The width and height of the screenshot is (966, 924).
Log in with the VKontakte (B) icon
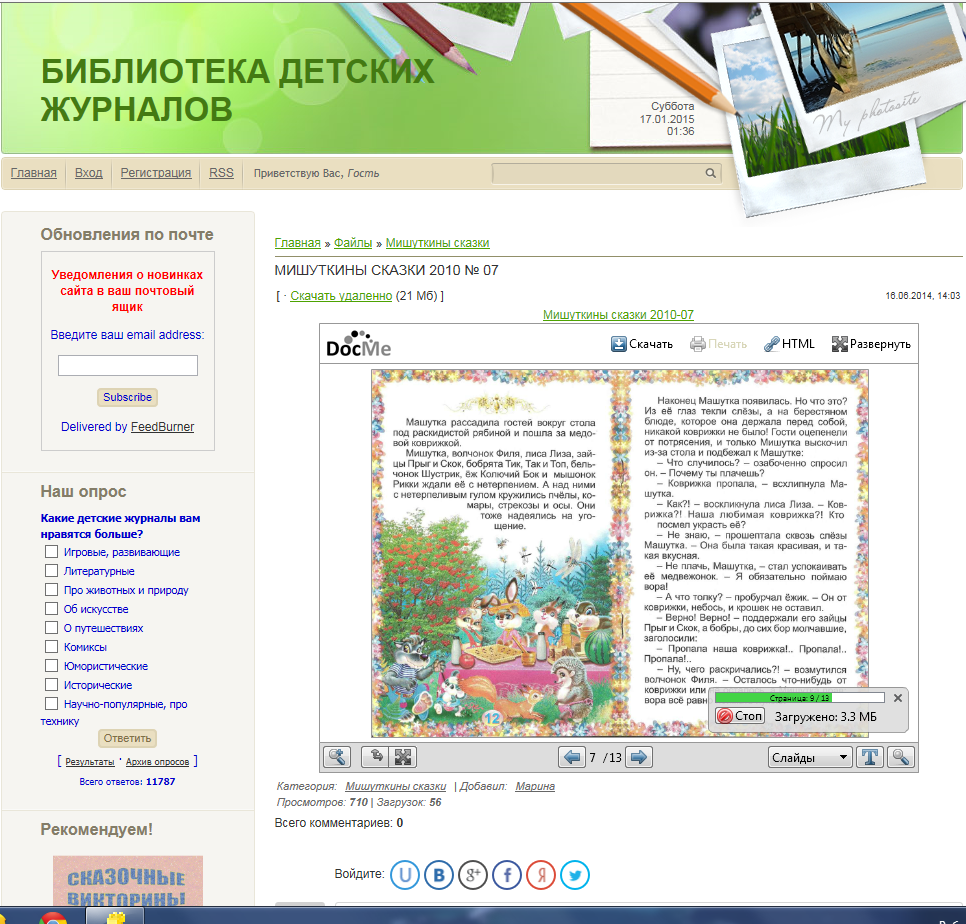(x=439, y=875)
